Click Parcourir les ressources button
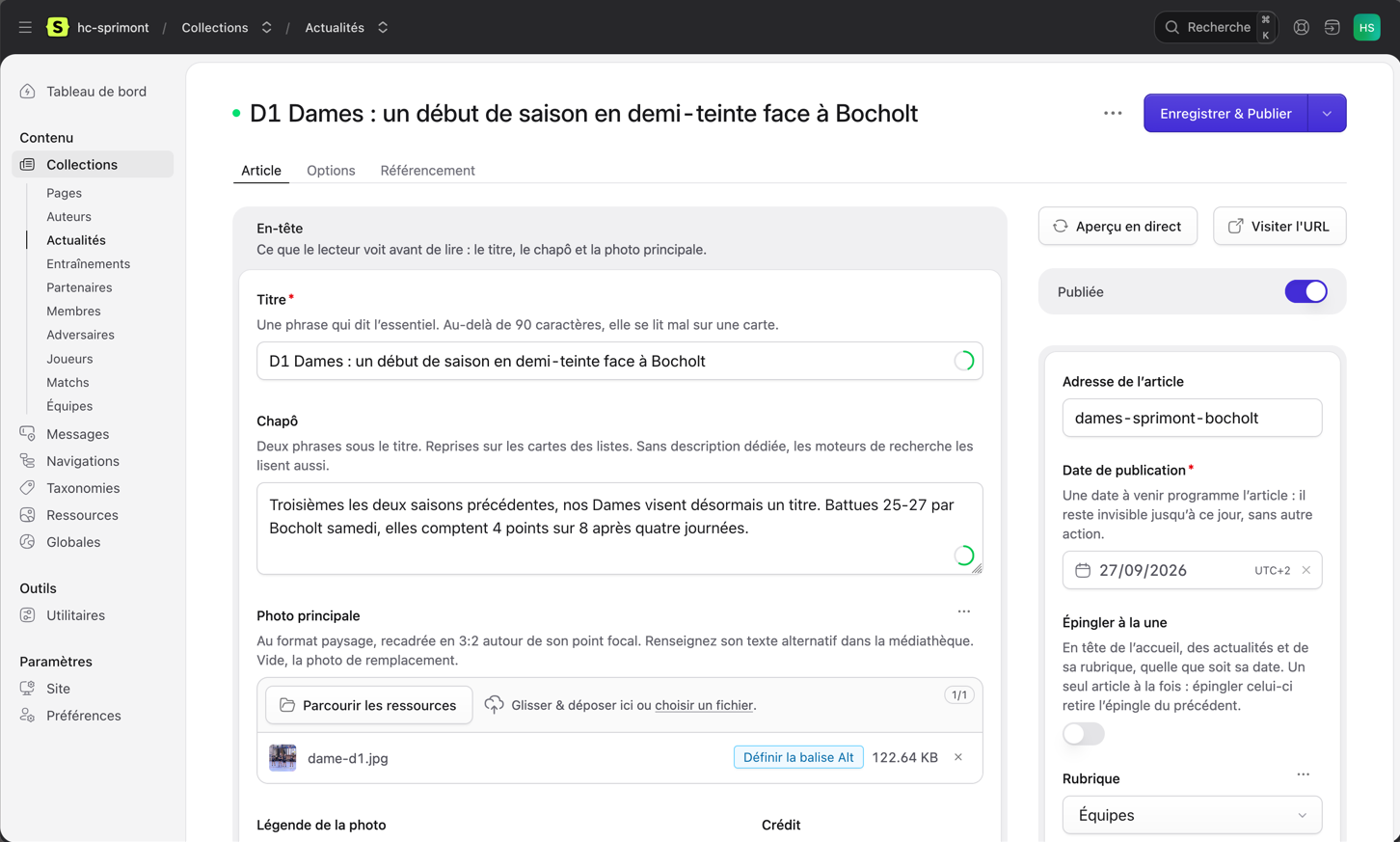 coord(368,705)
